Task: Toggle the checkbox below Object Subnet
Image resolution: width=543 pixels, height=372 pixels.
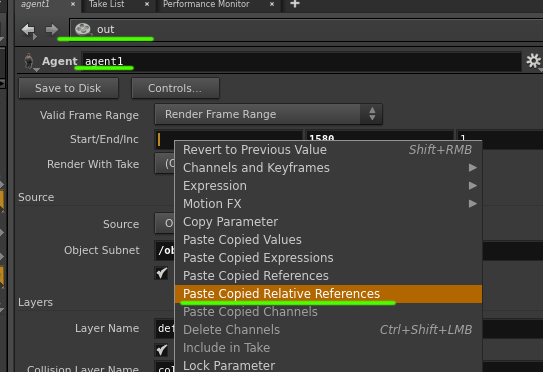Action: click(161, 273)
